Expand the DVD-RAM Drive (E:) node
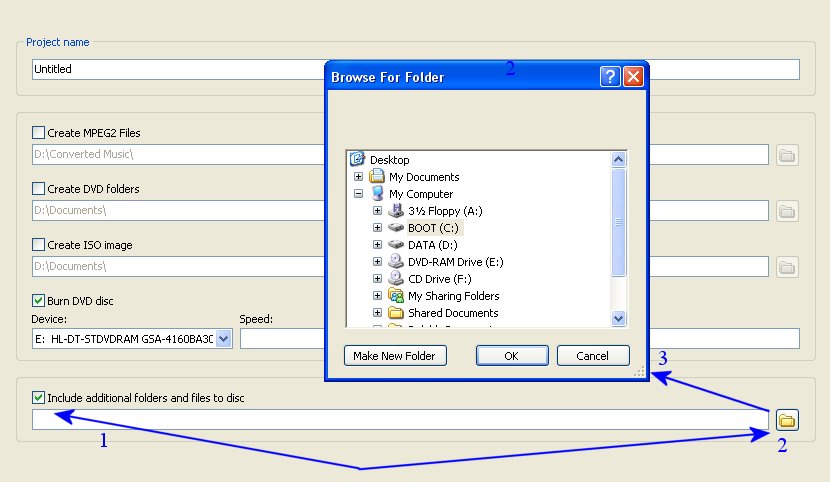Viewport: 830px width, 482px height. point(377,261)
